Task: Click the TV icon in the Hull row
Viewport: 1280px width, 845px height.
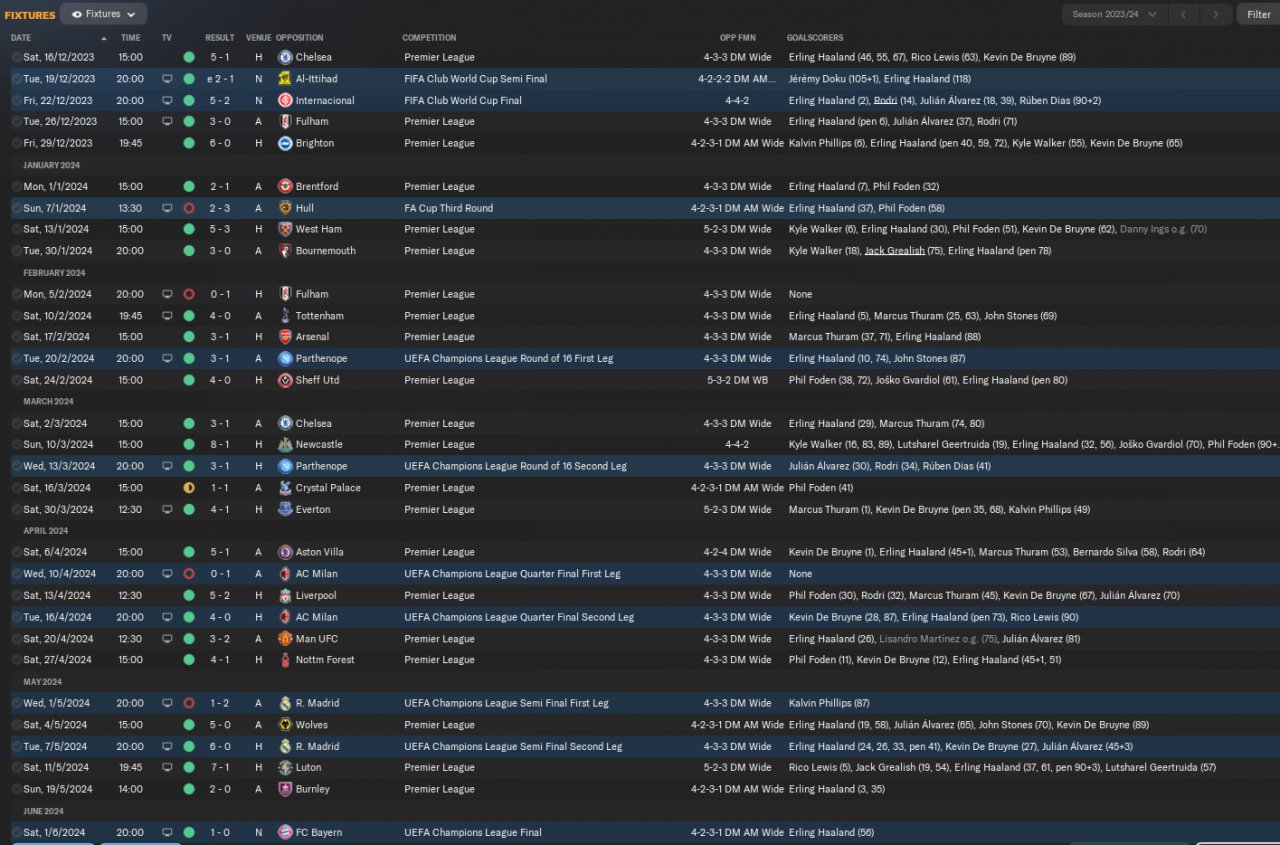Action: [x=167, y=208]
